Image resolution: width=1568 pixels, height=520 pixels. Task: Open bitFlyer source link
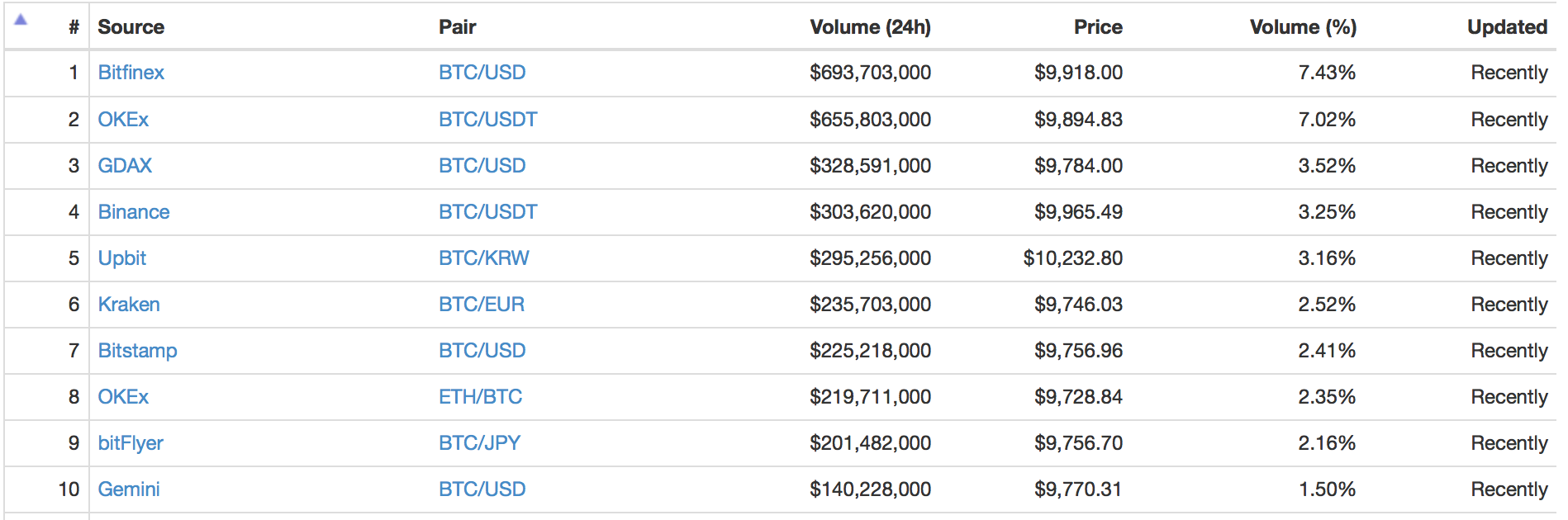pyautogui.click(x=130, y=443)
